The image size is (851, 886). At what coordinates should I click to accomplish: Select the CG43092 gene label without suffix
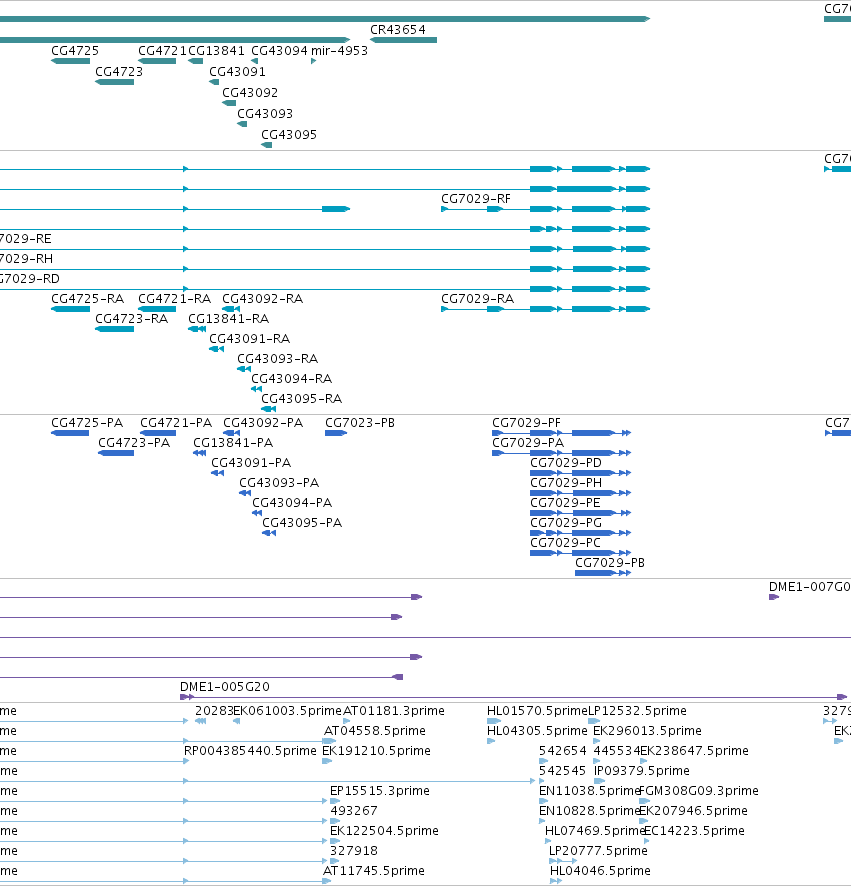[x=250, y=93]
